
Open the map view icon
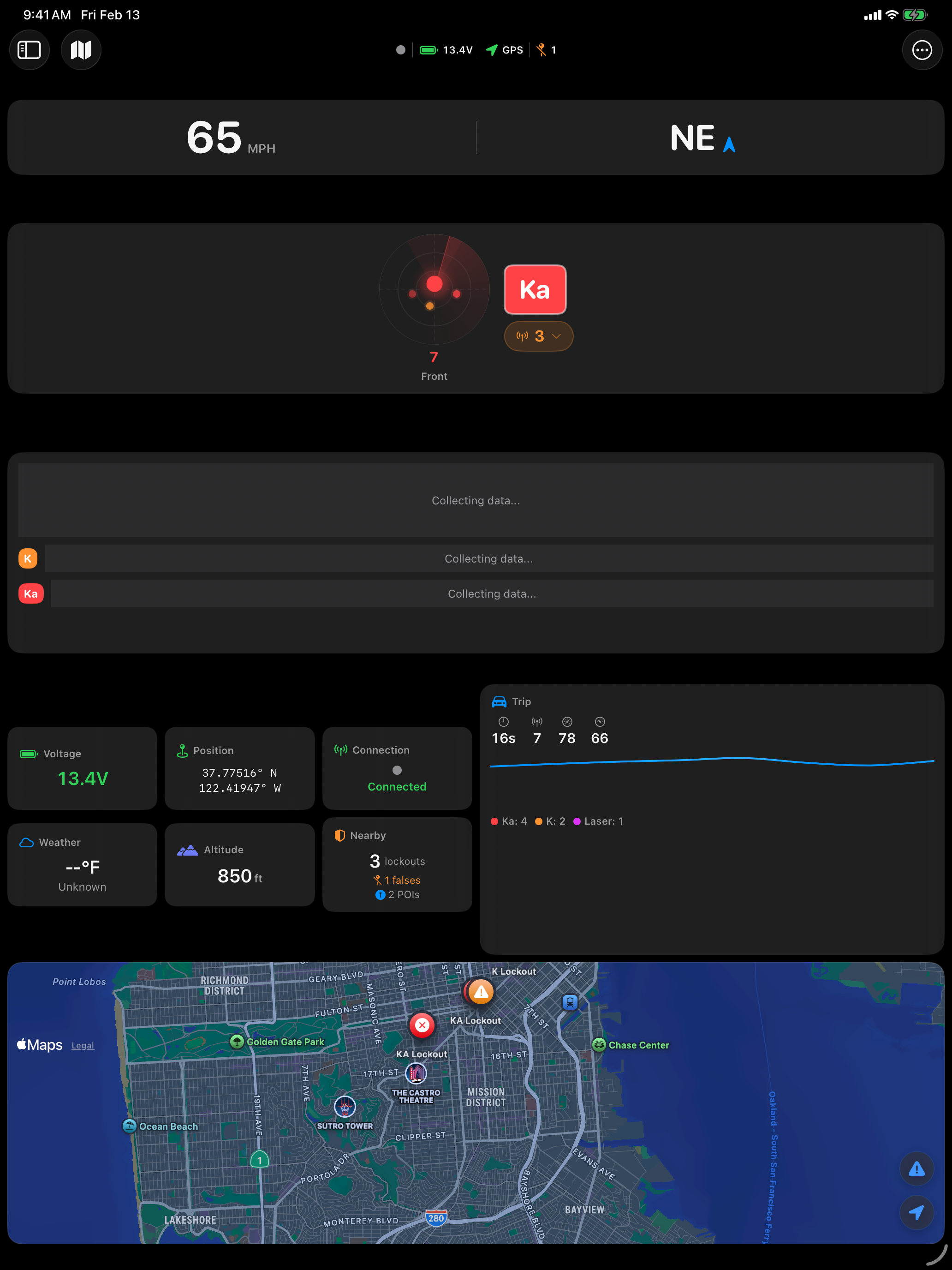click(80, 50)
